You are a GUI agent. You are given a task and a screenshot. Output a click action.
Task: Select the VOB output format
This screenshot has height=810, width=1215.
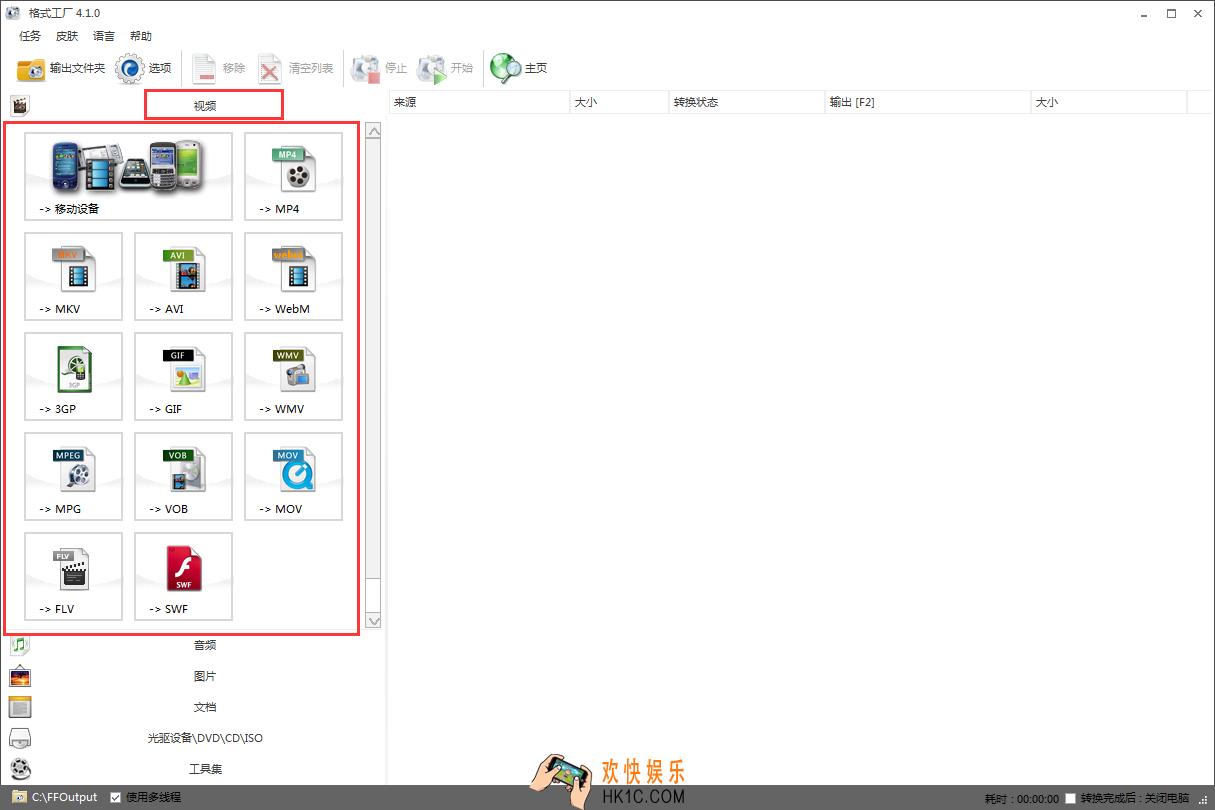click(x=183, y=476)
